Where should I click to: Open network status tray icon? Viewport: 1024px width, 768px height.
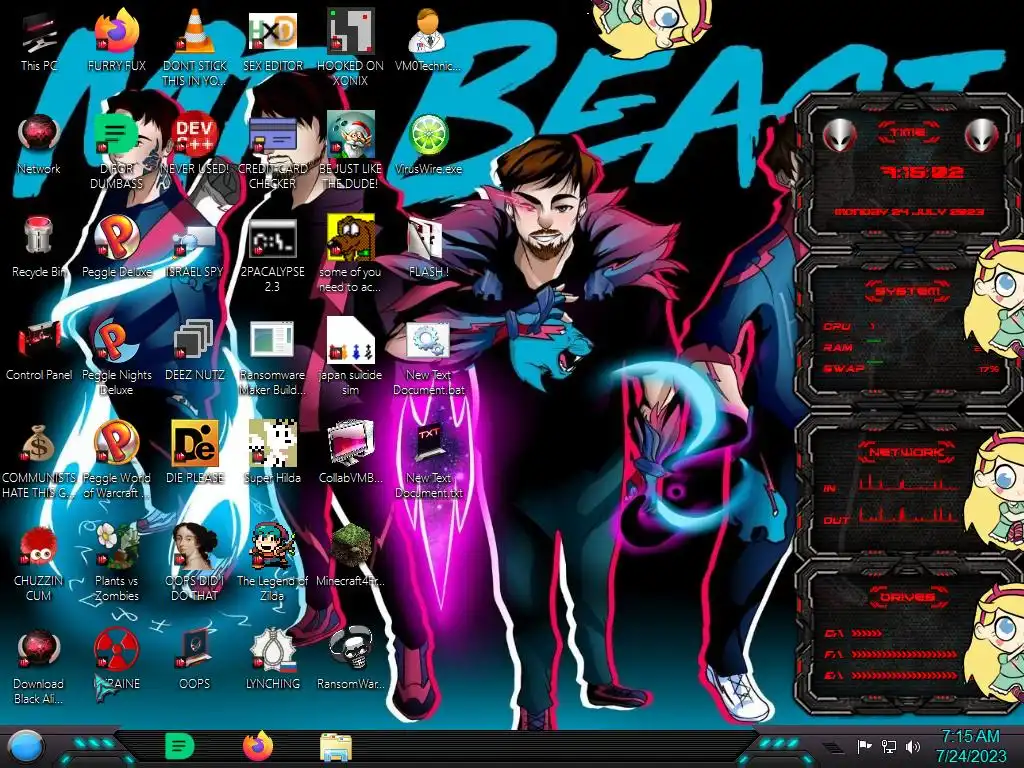click(889, 746)
